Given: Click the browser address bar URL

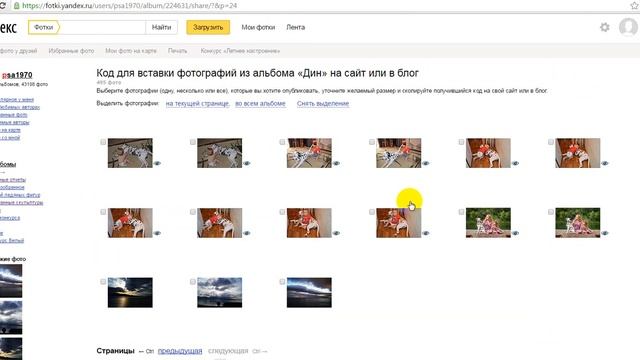Looking at the screenshot, I should click(x=129, y=6).
